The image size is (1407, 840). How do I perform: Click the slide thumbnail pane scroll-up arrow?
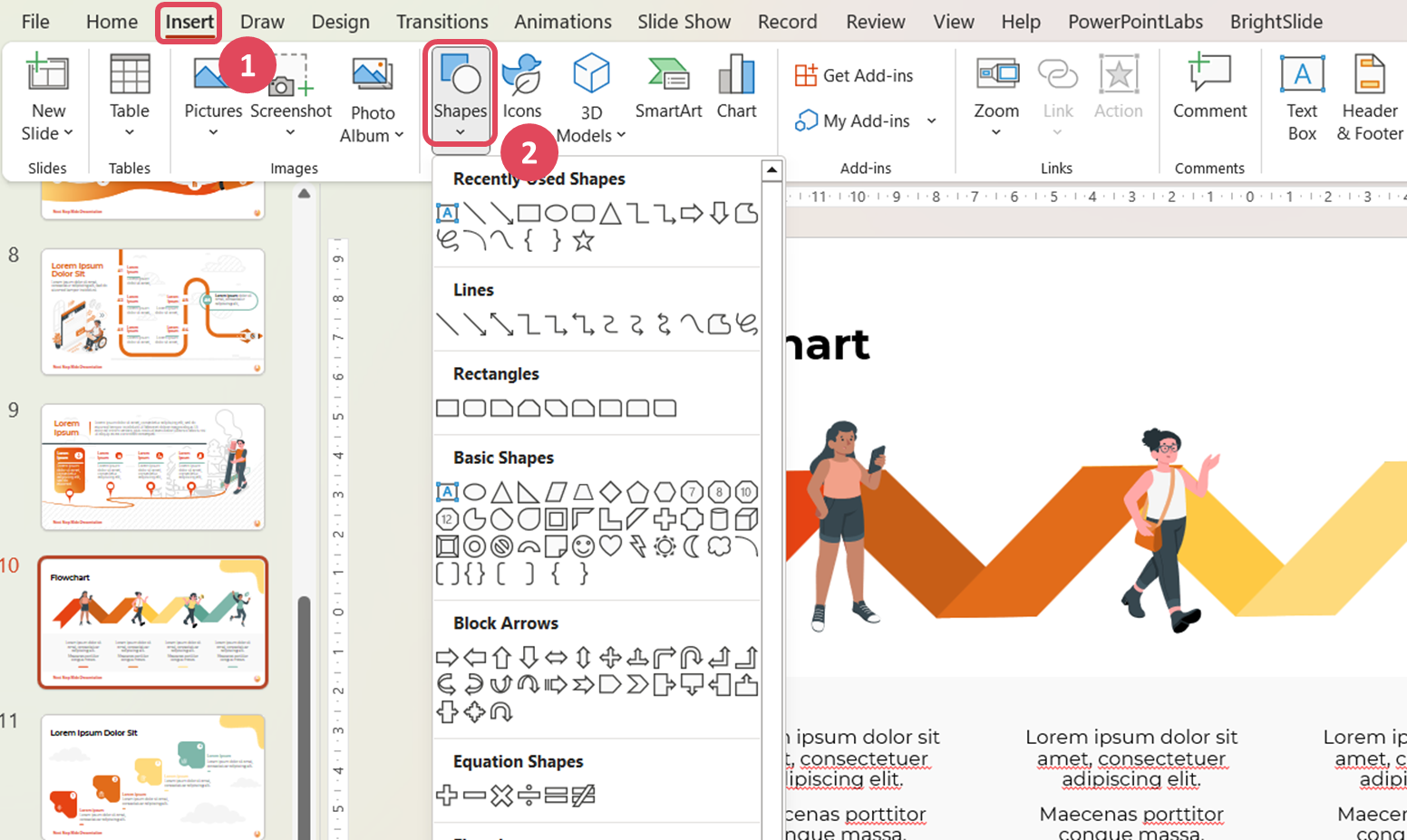(x=305, y=193)
